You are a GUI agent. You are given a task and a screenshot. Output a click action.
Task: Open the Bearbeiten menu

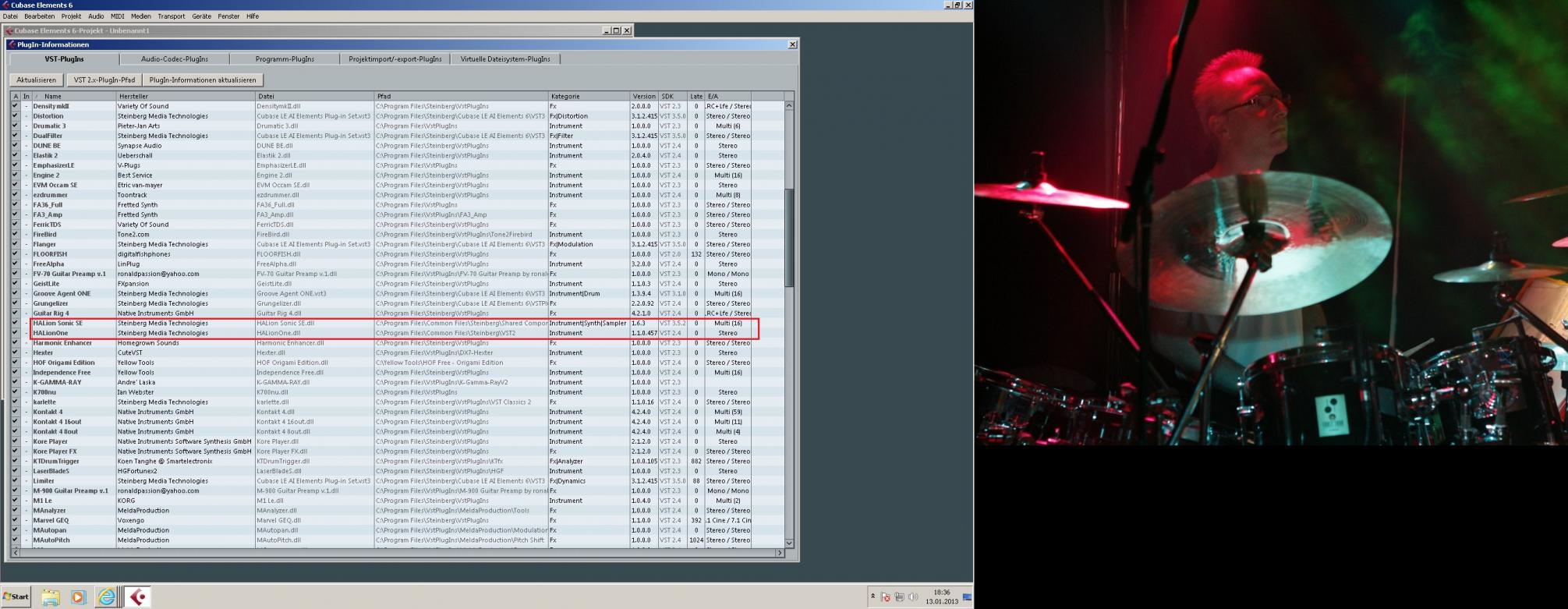coord(40,16)
